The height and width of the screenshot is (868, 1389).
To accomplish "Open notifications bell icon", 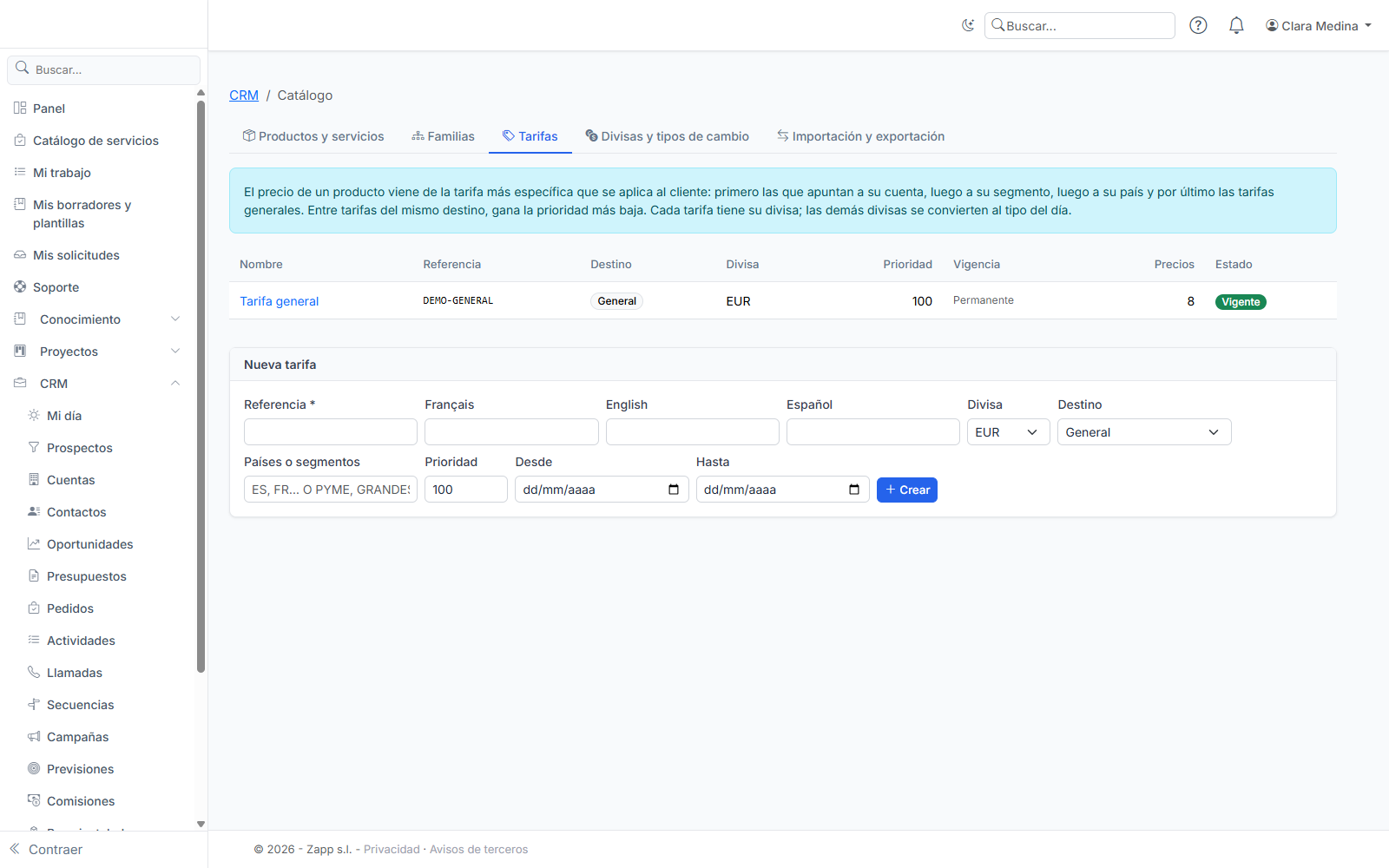I will [x=1236, y=25].
